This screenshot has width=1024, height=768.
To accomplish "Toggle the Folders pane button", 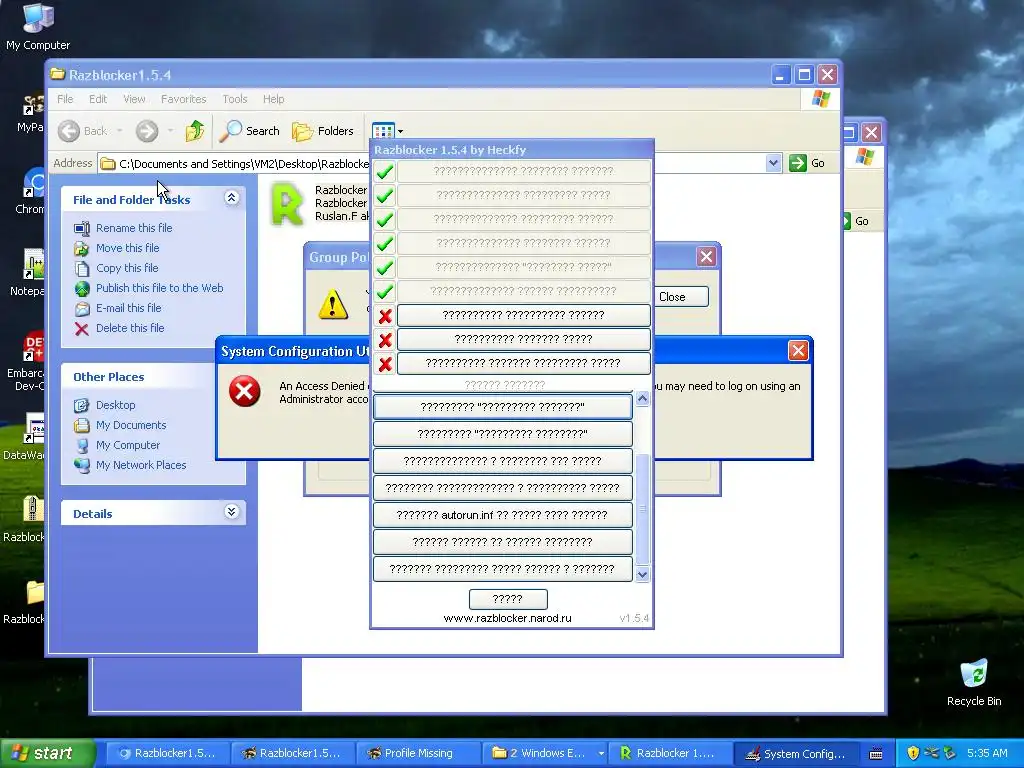I will [323, 131].
